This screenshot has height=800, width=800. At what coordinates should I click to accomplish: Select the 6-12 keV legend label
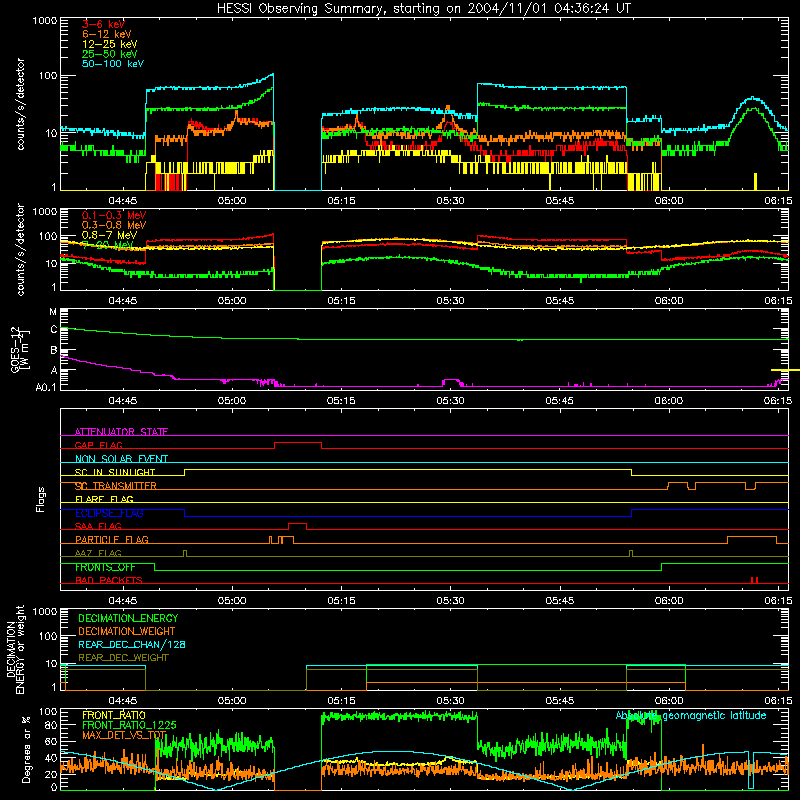(107, 34)
